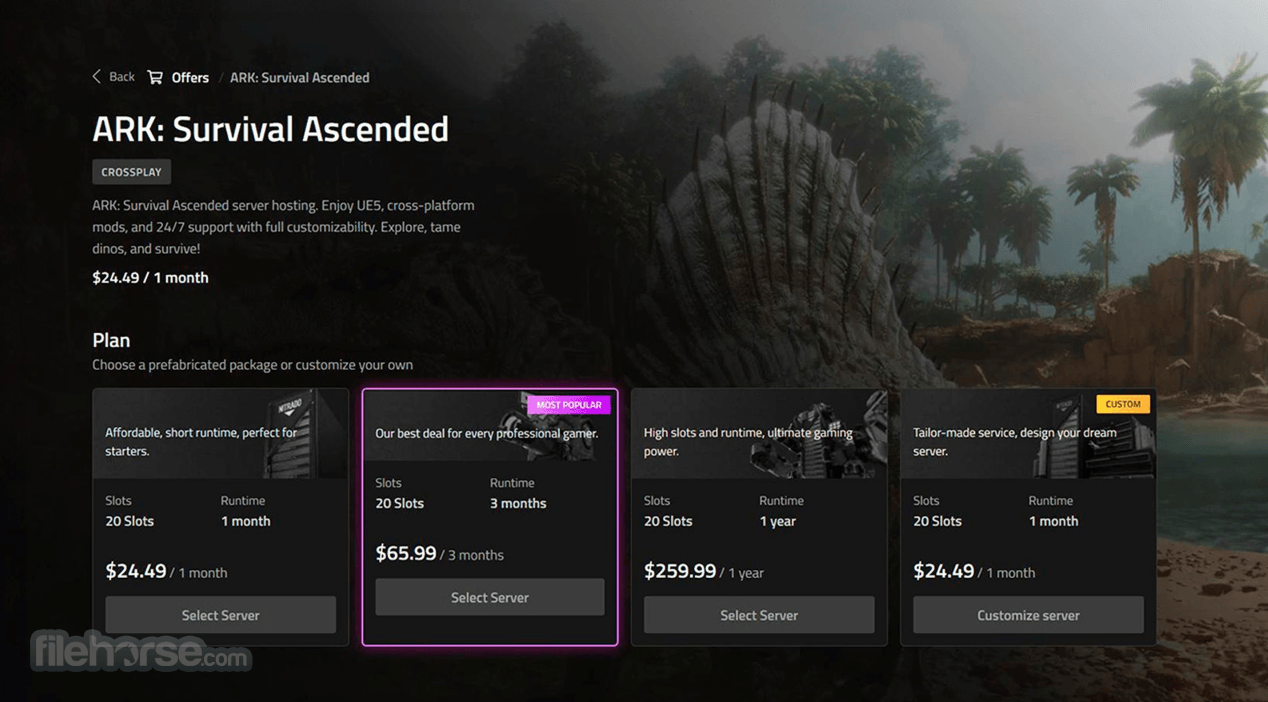Open the Offers breadcrumb link
The width and height of the screenshot is (1268, 702).
click(x=190, y=77)
